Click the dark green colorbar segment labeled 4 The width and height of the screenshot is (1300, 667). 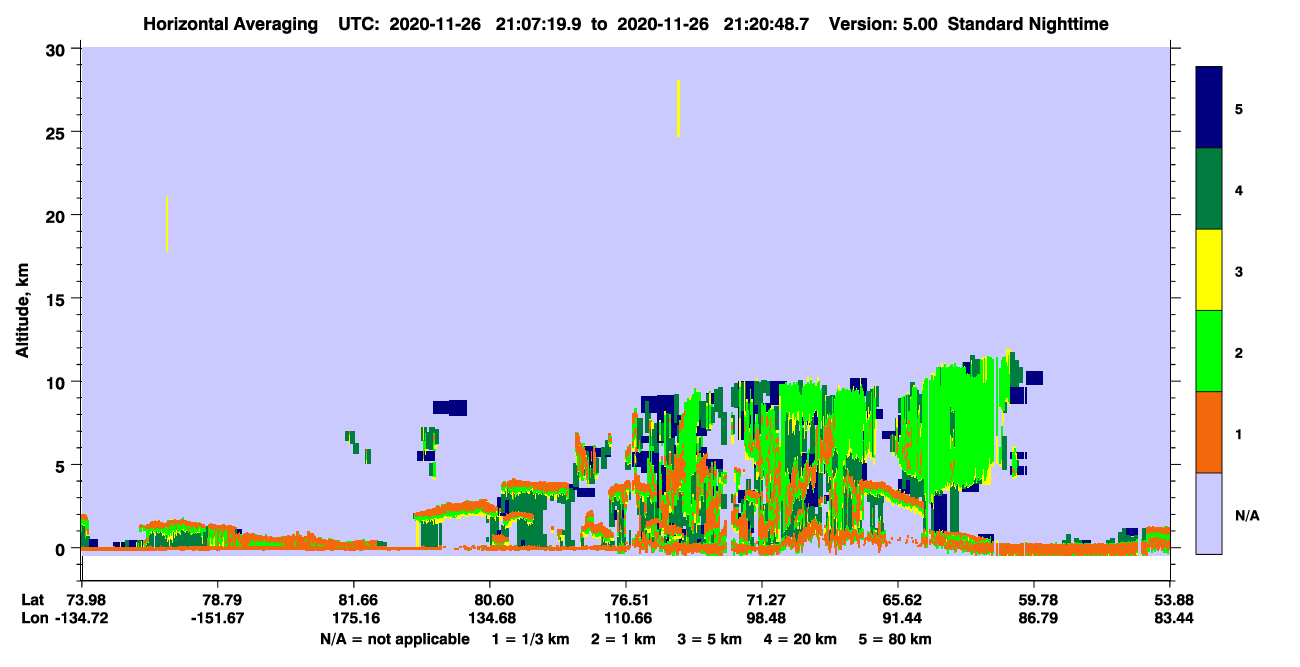click(x=1209, y=189)
